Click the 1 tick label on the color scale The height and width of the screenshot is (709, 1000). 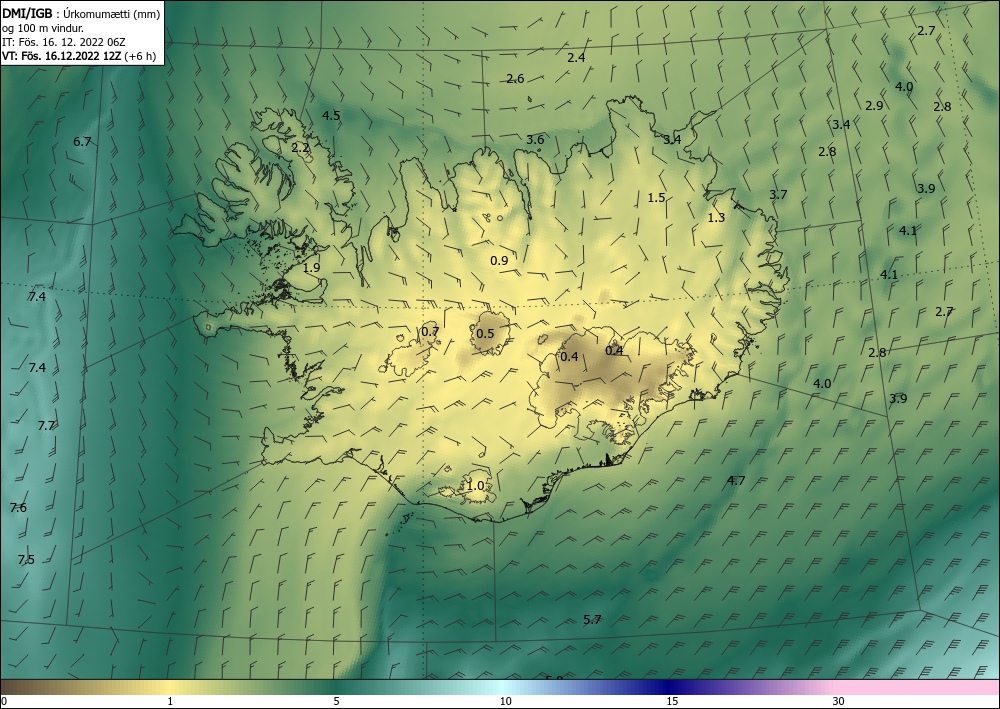[170, 701]
